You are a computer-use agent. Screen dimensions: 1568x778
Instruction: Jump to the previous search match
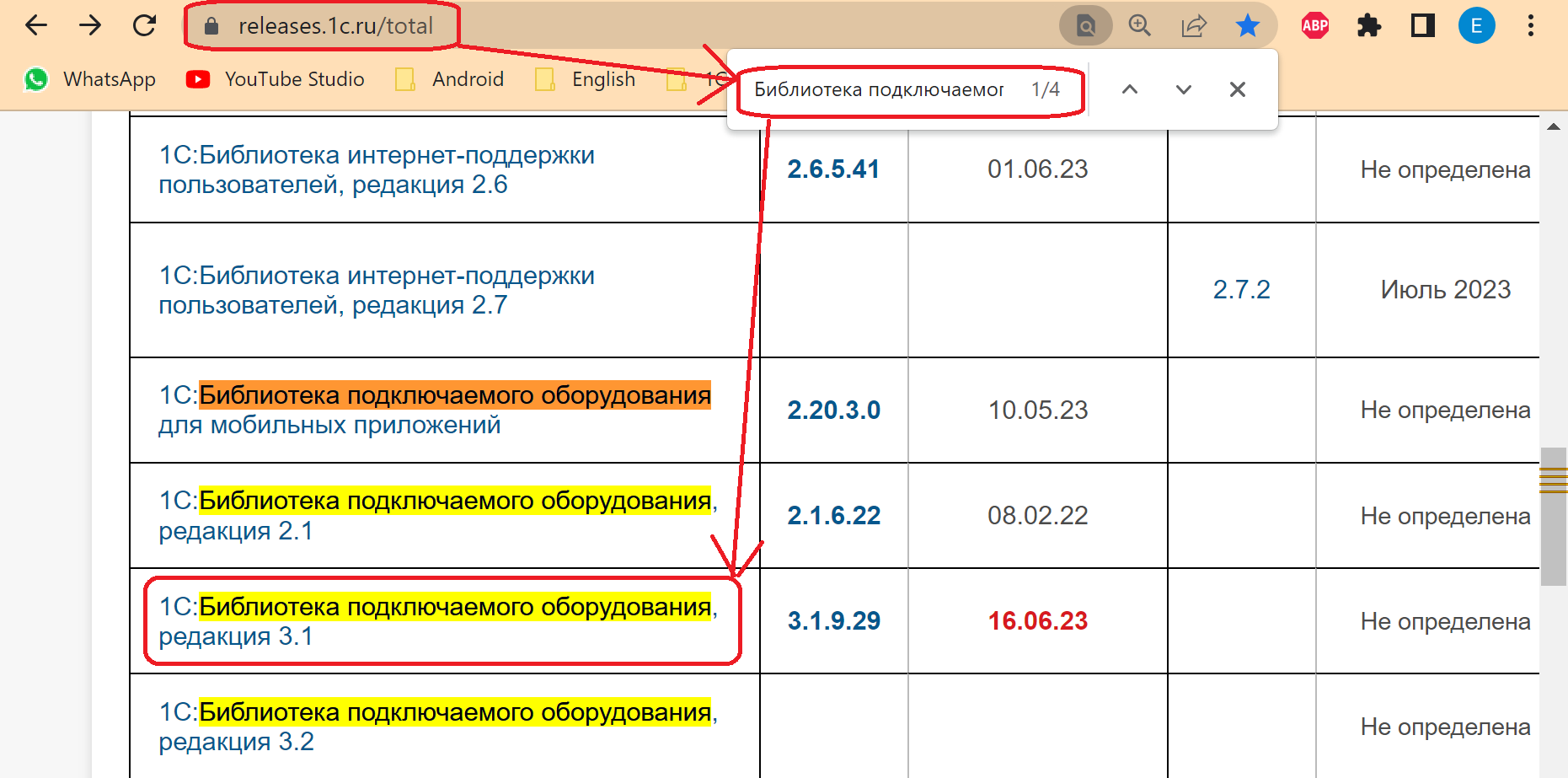point(1130,89)
